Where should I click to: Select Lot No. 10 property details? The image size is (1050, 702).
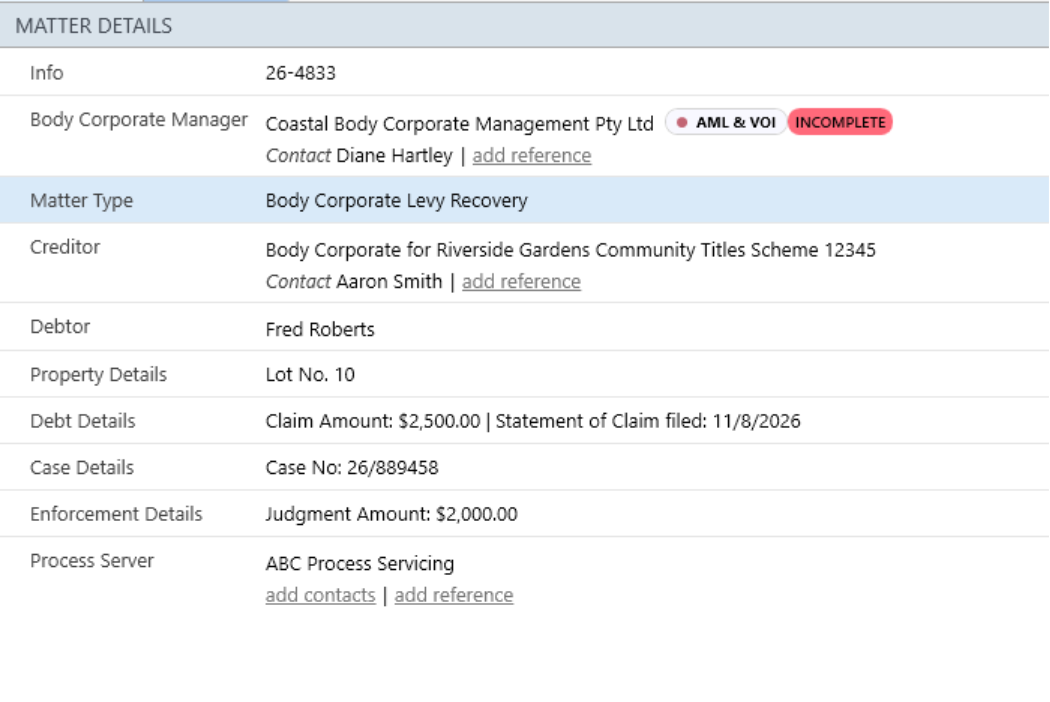(x=310, y=374)
